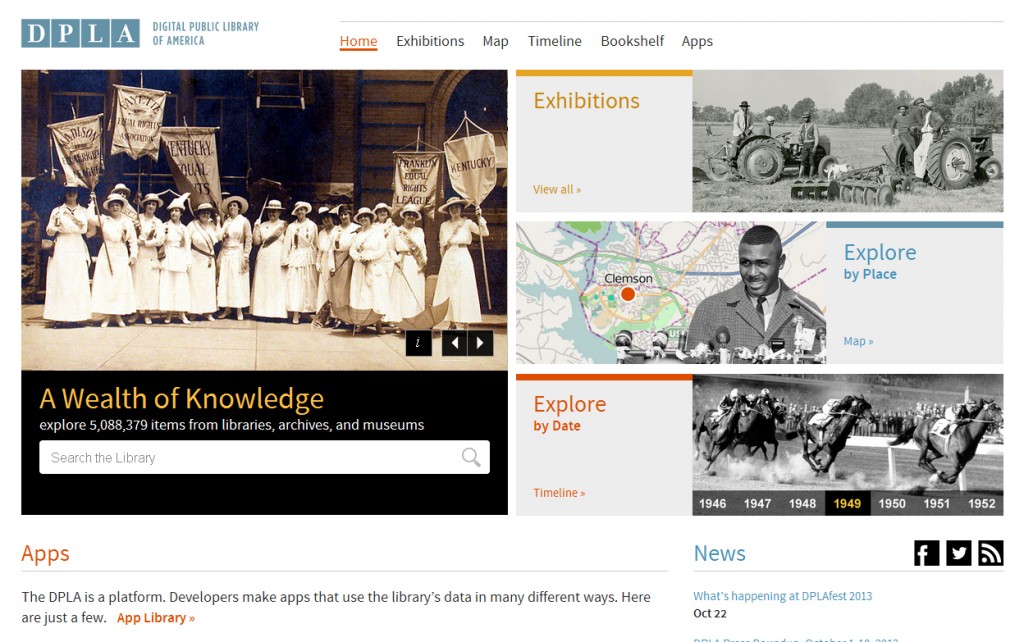The height and width of the screenshot is (642, 1024).
Task: Go to the previous slideshow image
Action: (455, 343)
